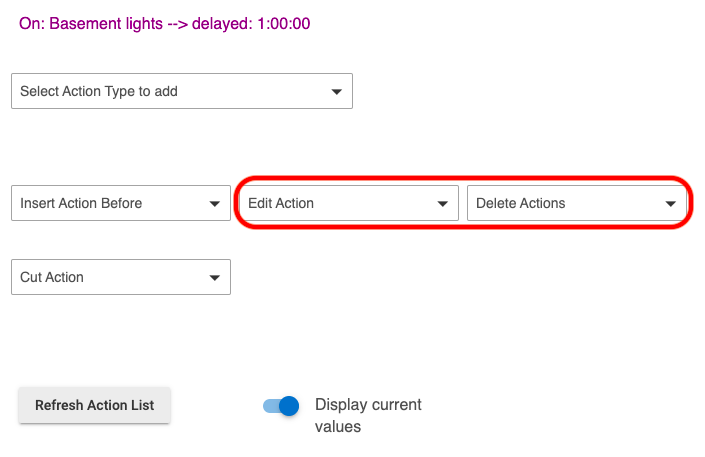Expand the Delete Actions dropdown
Viewport: 705px width, 457px height.
point(575,203)
